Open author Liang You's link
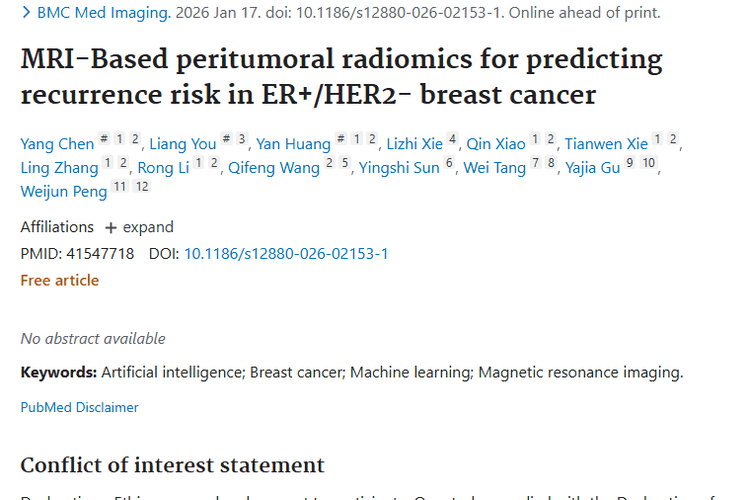750x500 pixels. tap(182, 144)
